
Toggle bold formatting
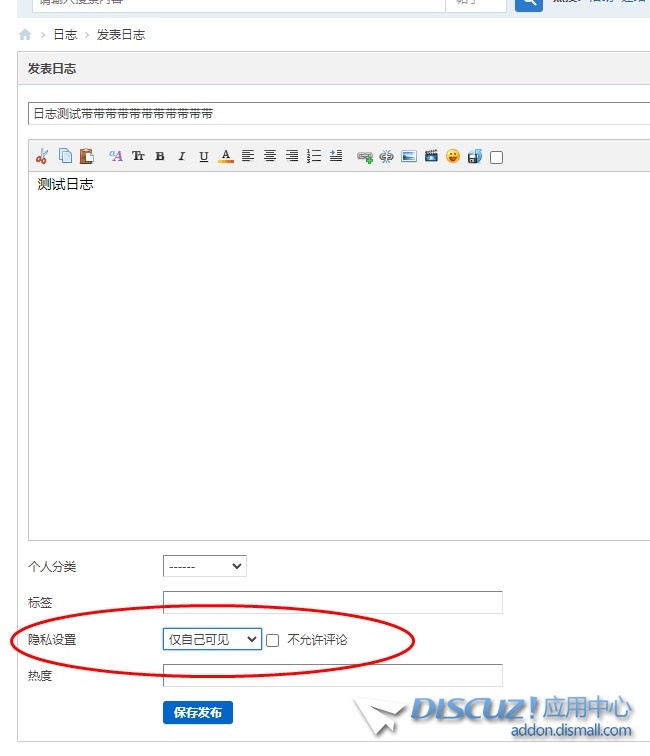(x=160, y=156)
